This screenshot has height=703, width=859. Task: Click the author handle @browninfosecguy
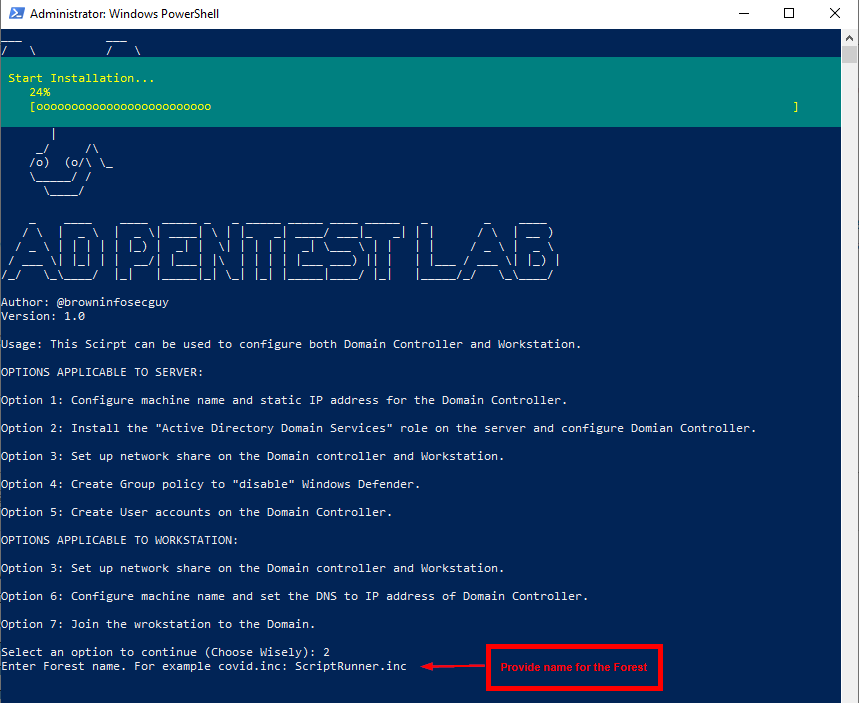pos(113,302)
